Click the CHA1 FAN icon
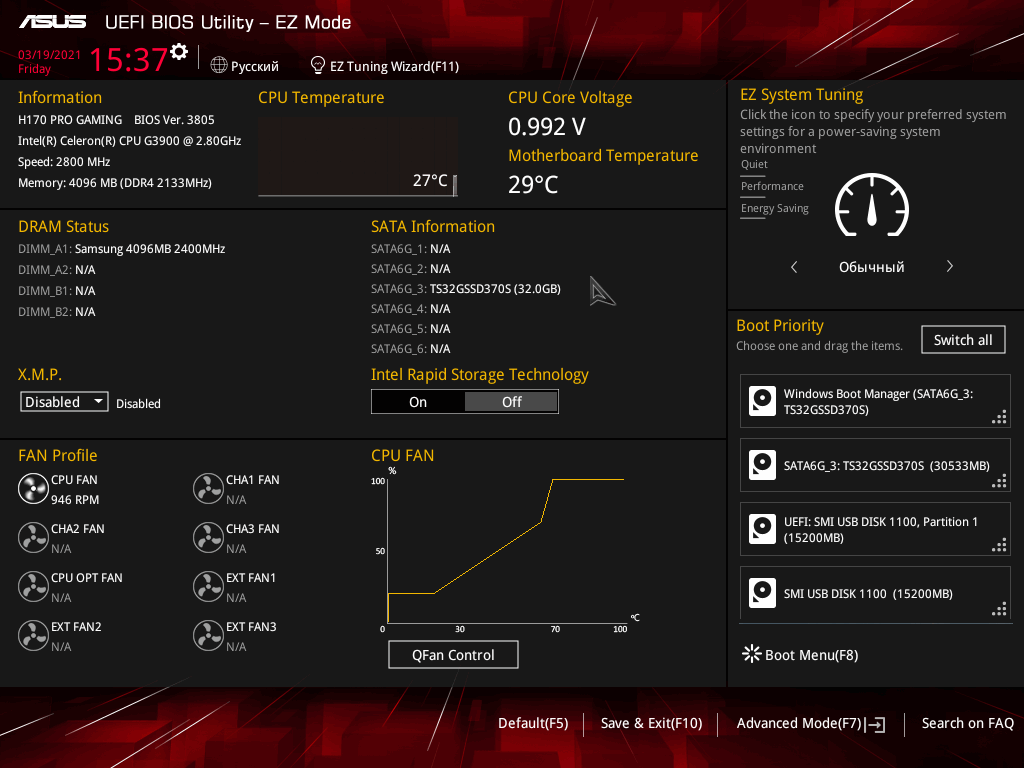 (x=208, y=488)
